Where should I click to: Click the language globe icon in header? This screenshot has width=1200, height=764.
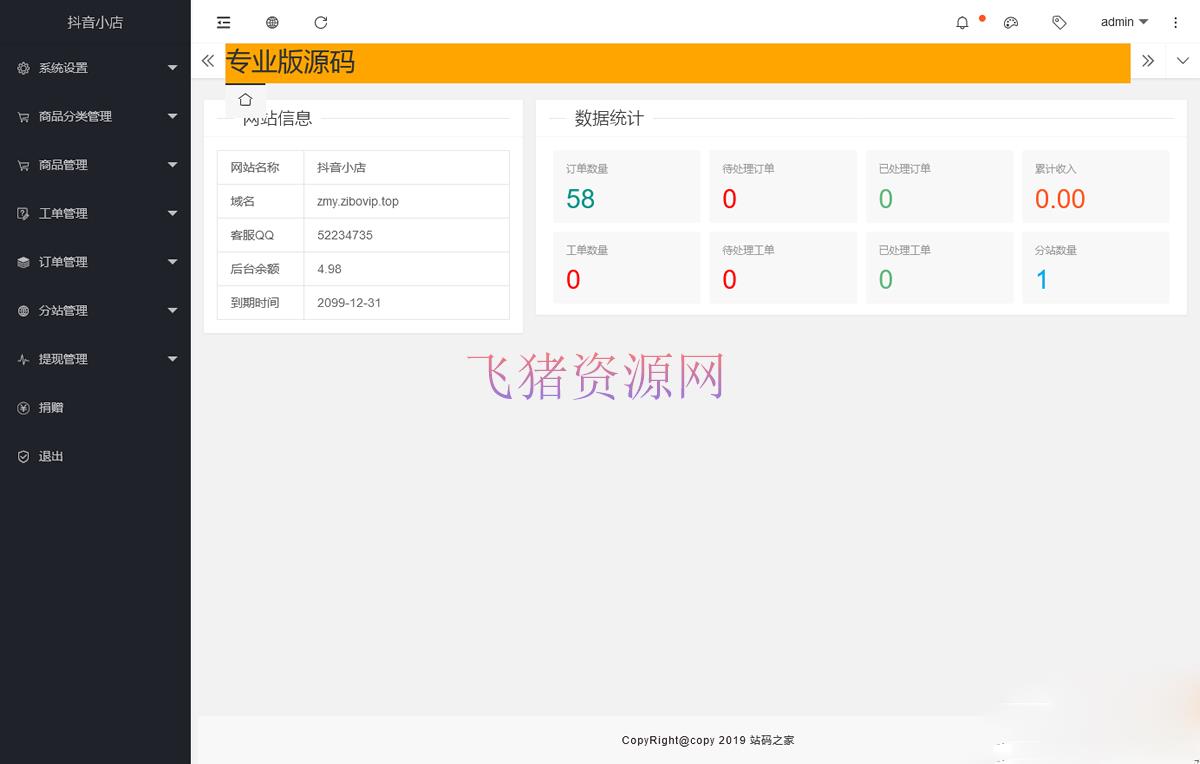coord(272,22)
